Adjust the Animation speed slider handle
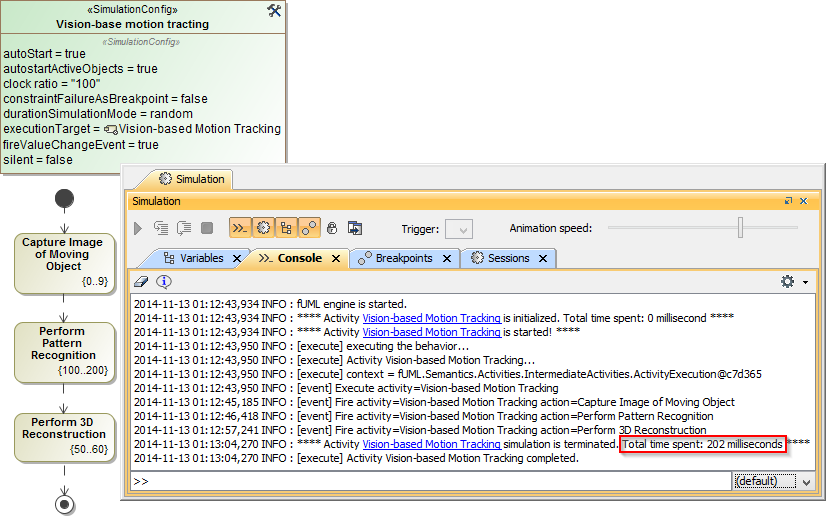The width and height of the screenshot is (828, 520). click(x=740, y=229)
